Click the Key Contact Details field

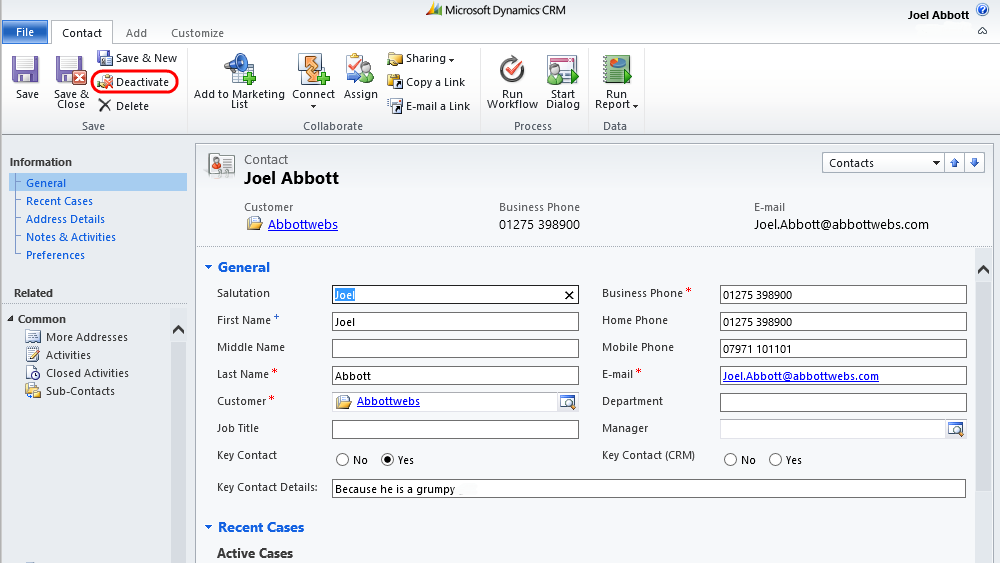[x=649, y=488]
